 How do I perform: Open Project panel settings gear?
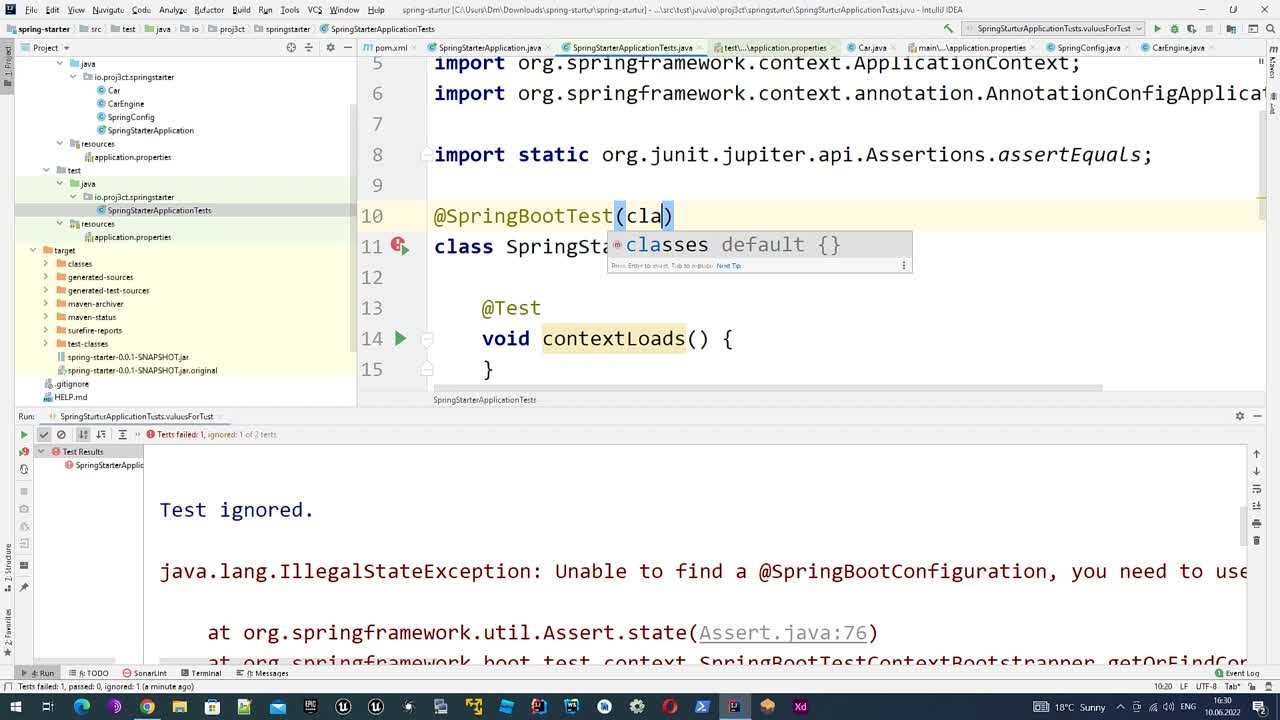coord(325,47)
